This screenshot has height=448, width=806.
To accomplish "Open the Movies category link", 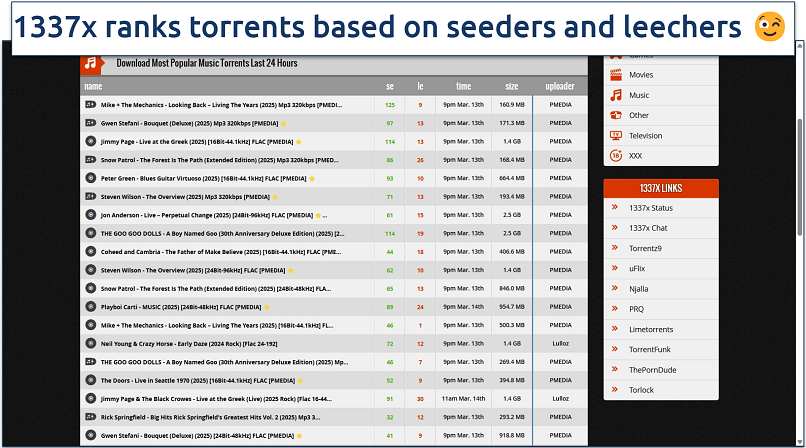I will click(641, 75).
